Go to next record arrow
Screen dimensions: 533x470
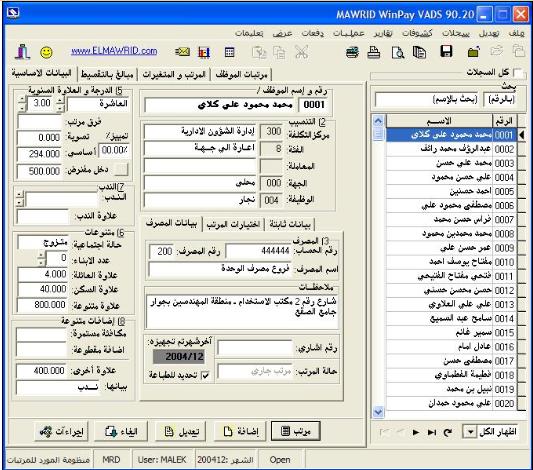tap(415, 432)
